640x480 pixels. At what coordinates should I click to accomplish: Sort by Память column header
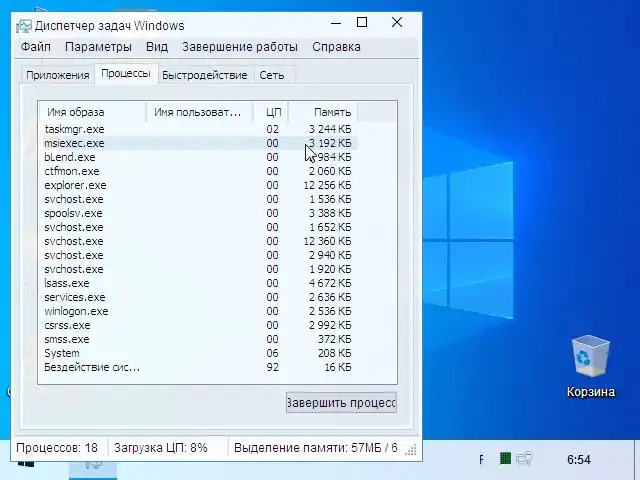coord(323,112)
